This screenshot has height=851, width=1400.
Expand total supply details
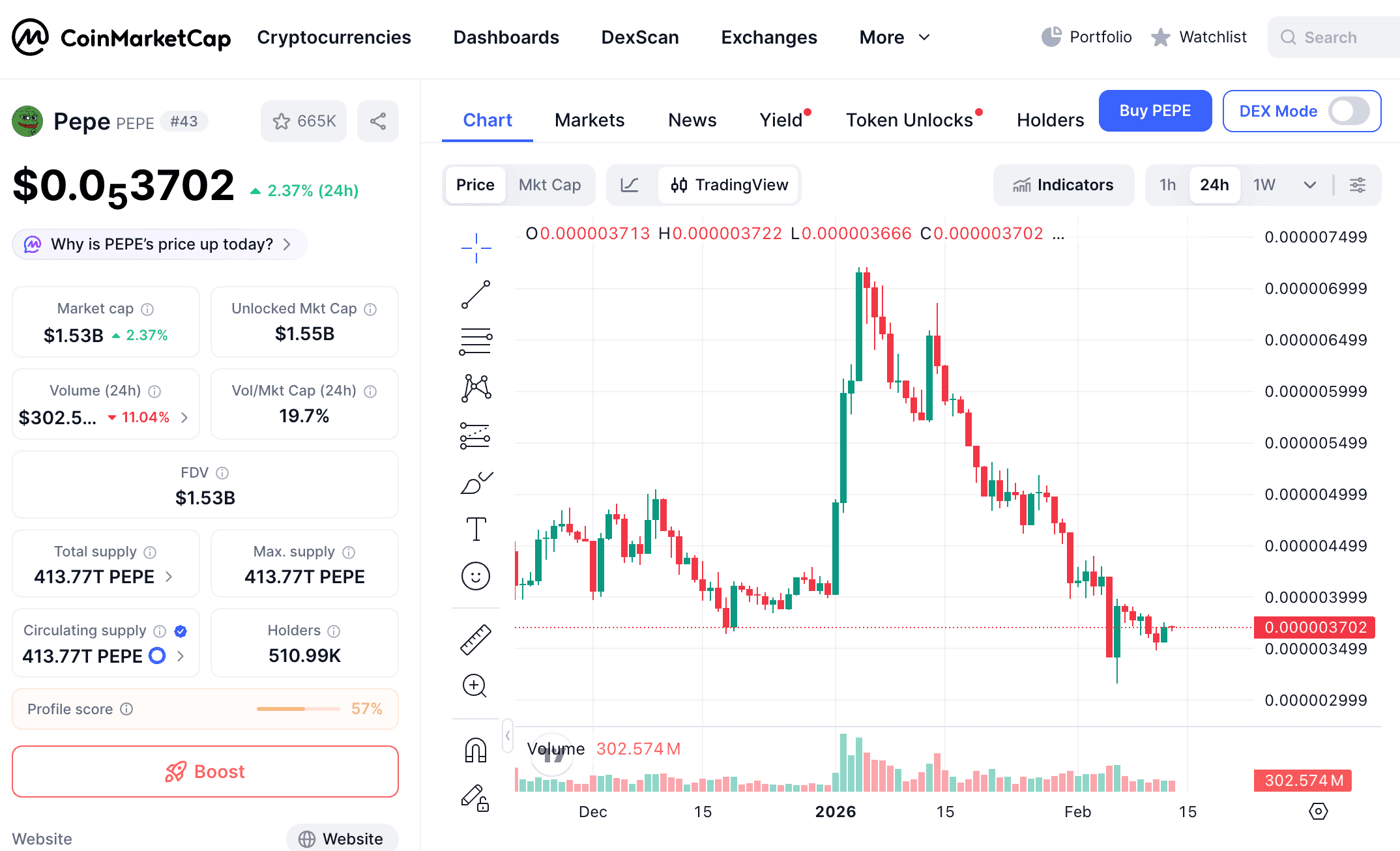(169, 577)
